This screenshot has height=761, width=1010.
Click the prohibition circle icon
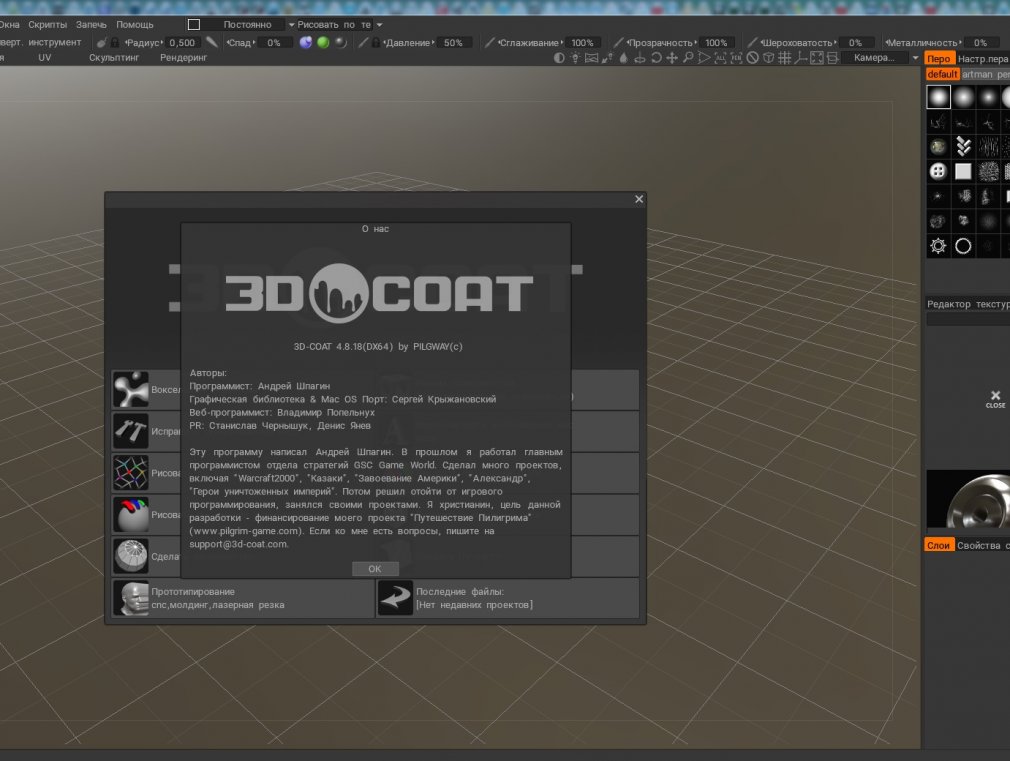(x=752, y=58)
